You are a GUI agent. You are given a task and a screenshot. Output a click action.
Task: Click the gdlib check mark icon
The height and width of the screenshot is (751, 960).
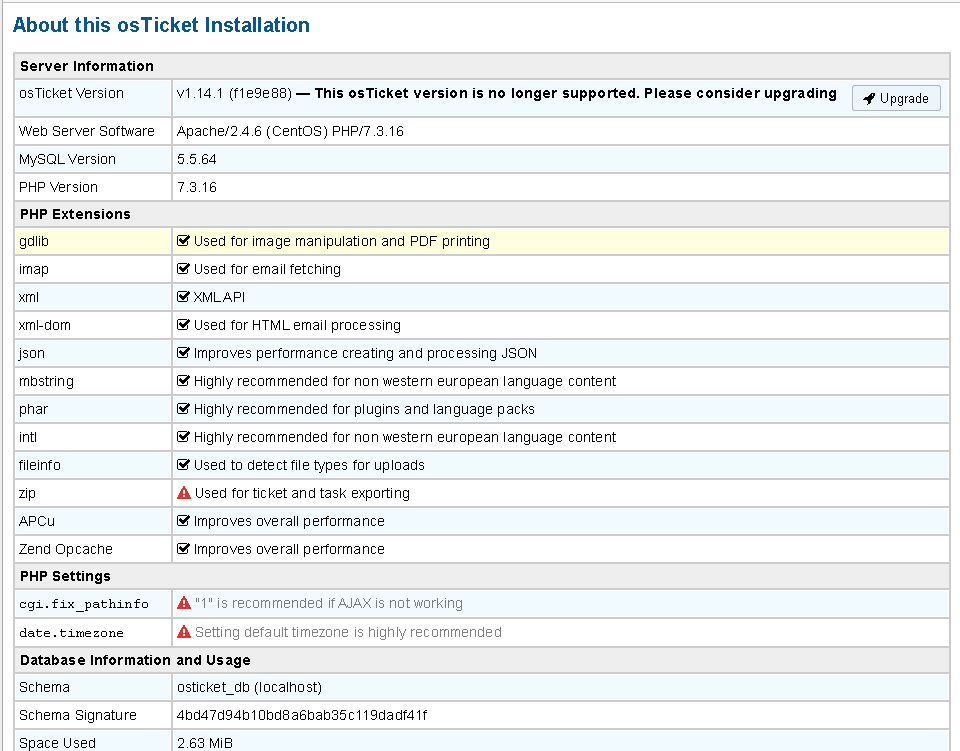click(x=184, y=241)
